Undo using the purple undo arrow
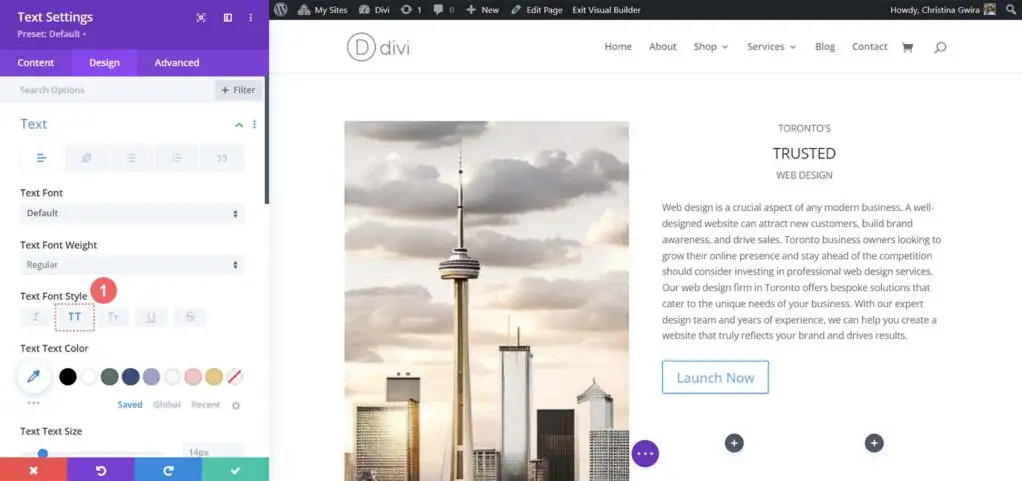The image size is (1022, 481). [101, 469]
